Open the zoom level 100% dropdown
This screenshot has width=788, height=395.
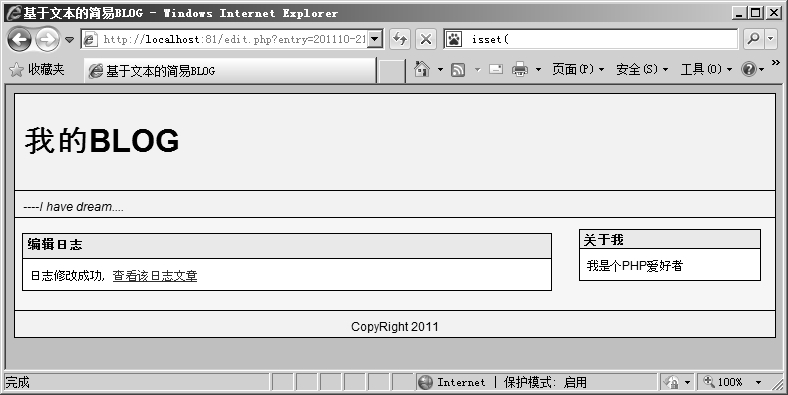pyautogui.click(x=733, y=382)
